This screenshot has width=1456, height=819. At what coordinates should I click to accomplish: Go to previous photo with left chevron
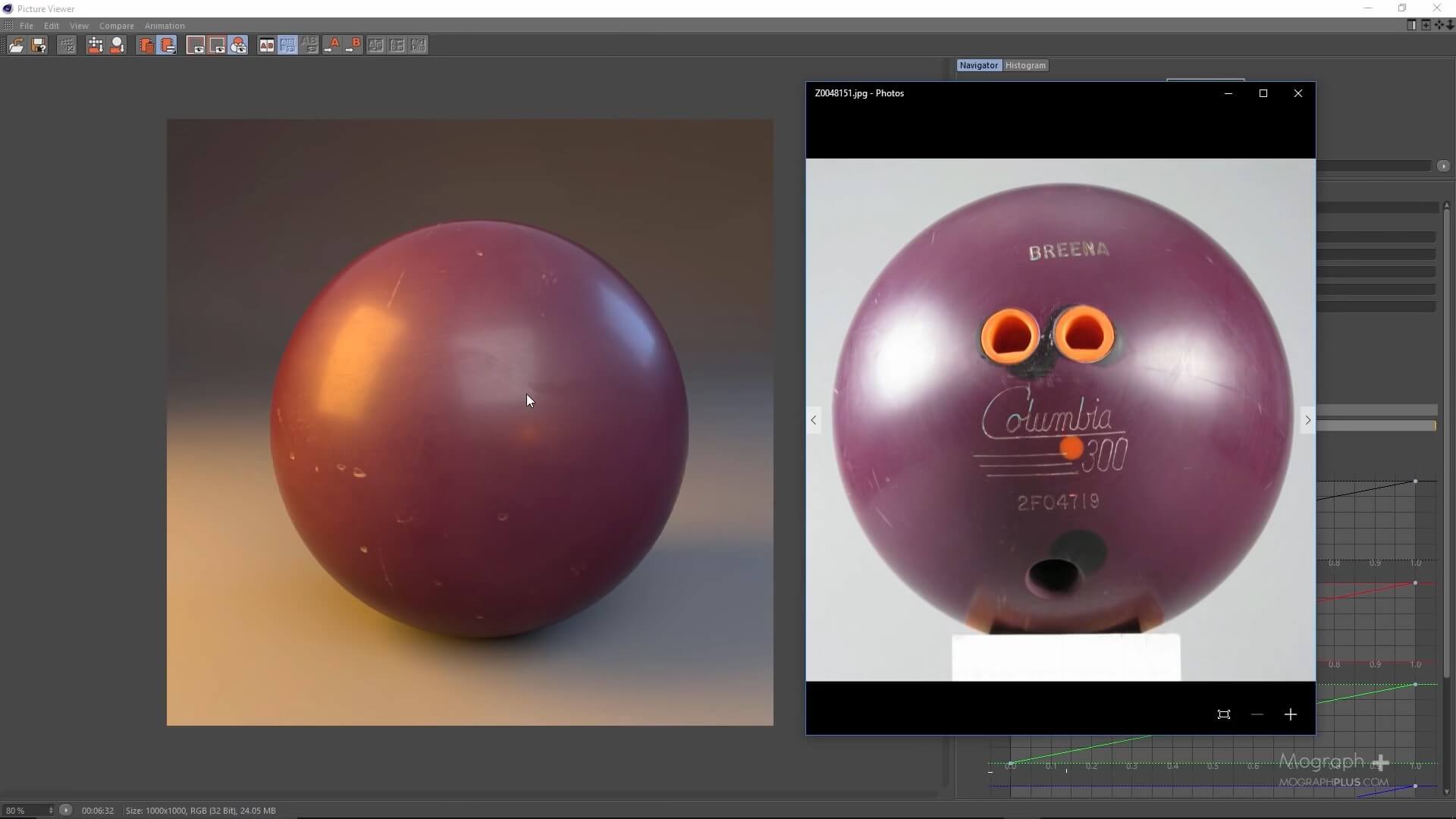tap(814, 420)
